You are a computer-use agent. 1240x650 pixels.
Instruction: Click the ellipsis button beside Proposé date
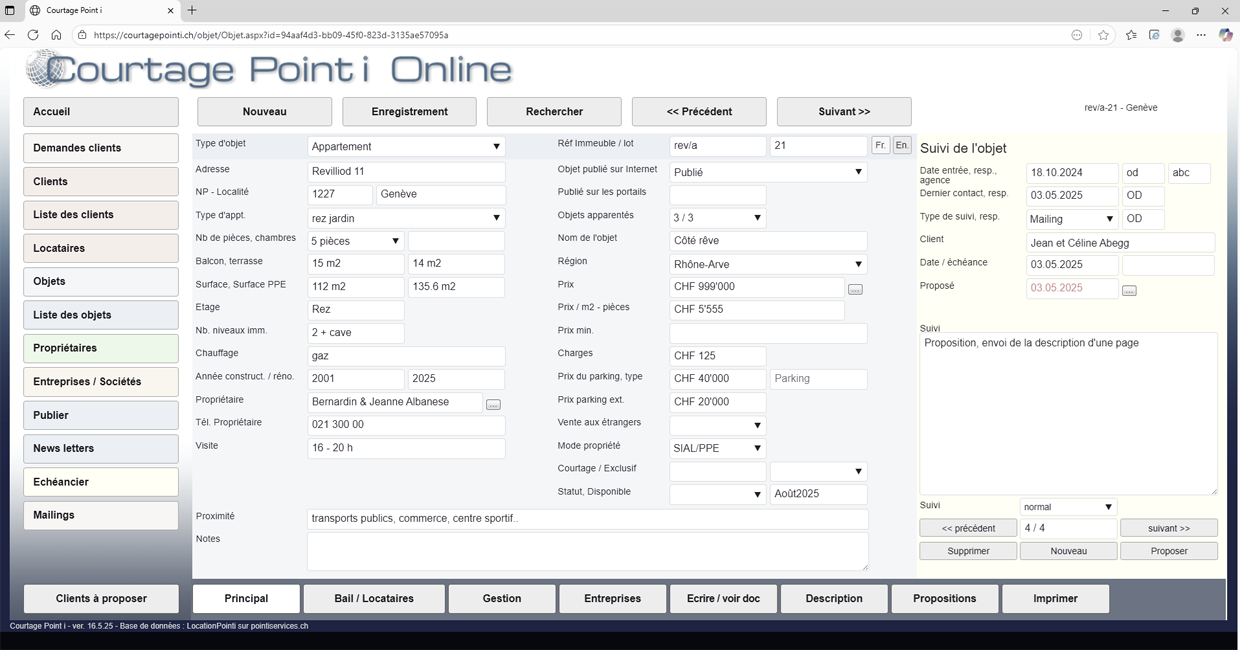1129,291
